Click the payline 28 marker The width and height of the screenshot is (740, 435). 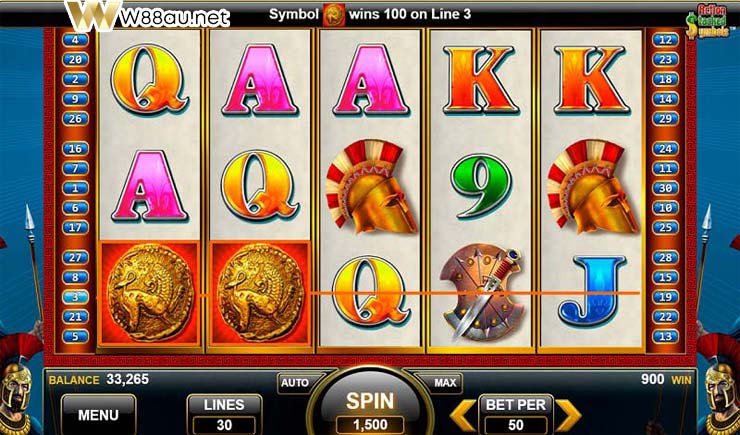point(665,258)
